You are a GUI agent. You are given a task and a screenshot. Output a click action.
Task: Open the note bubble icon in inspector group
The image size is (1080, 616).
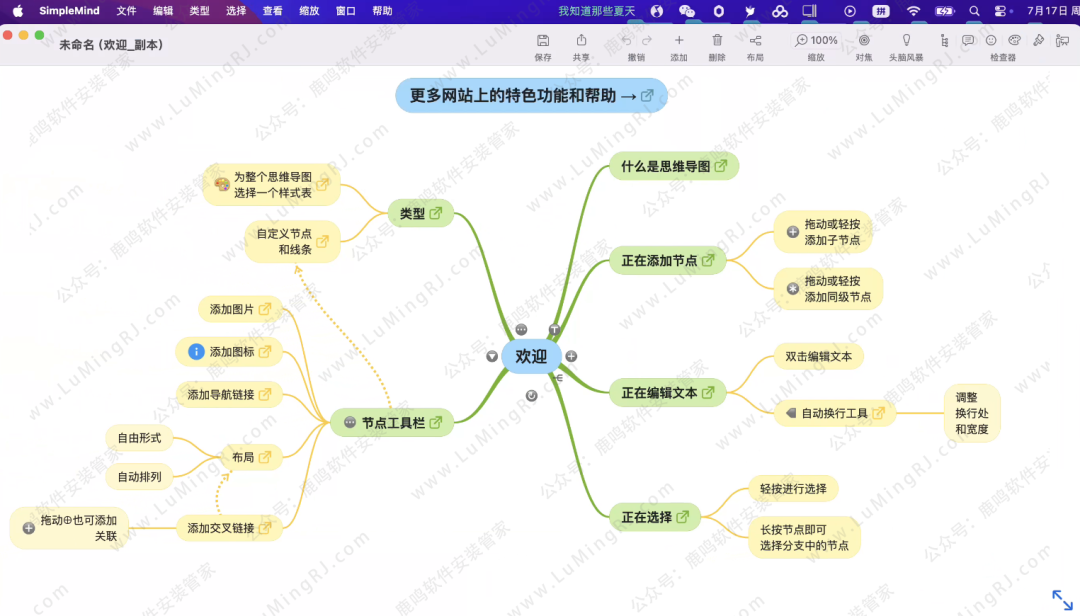pos(969,40)
